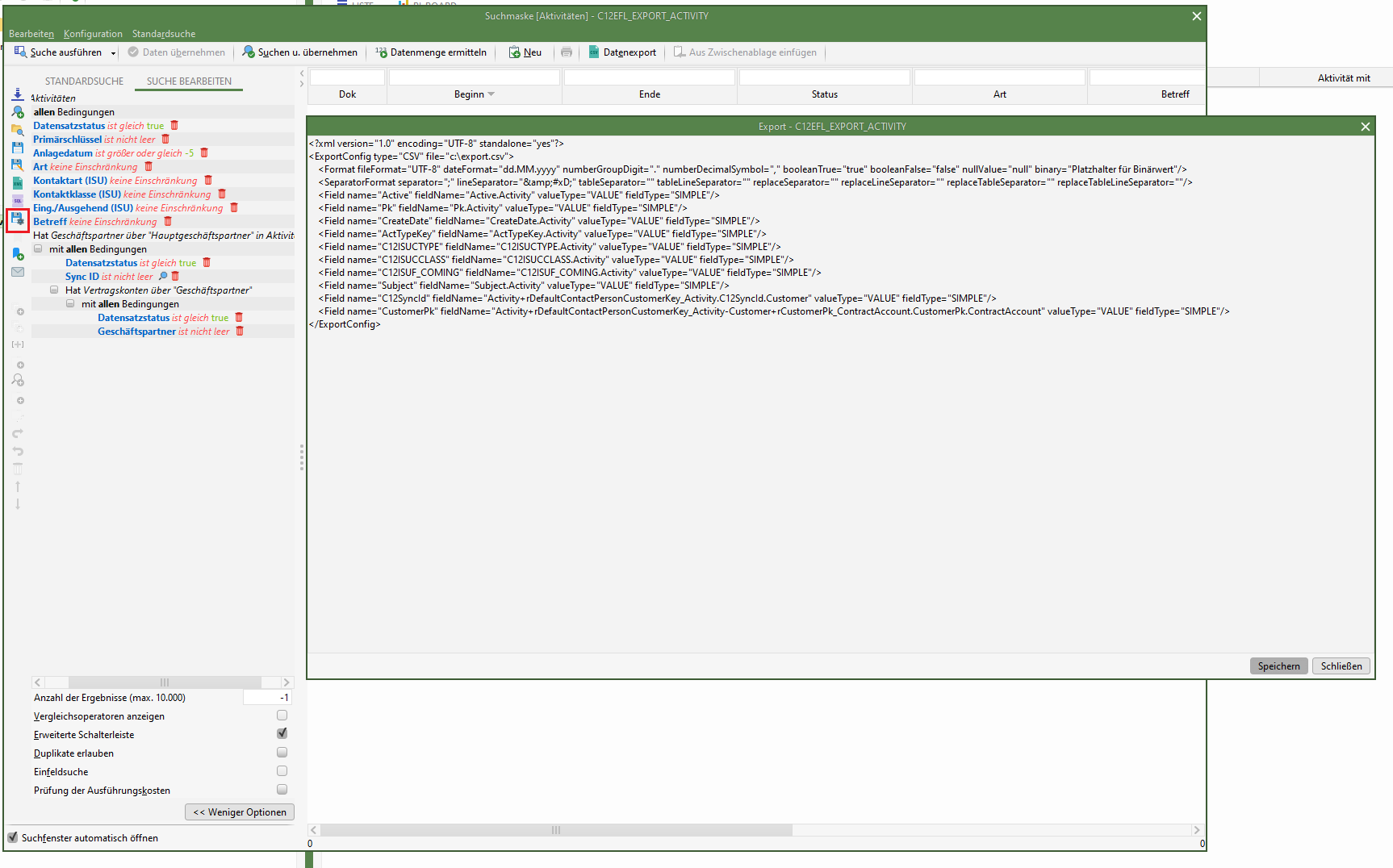The height and width of the screenshot is (868, 1393).
Task: Click the folder search icon in sidebar
Action: [18, 129]
